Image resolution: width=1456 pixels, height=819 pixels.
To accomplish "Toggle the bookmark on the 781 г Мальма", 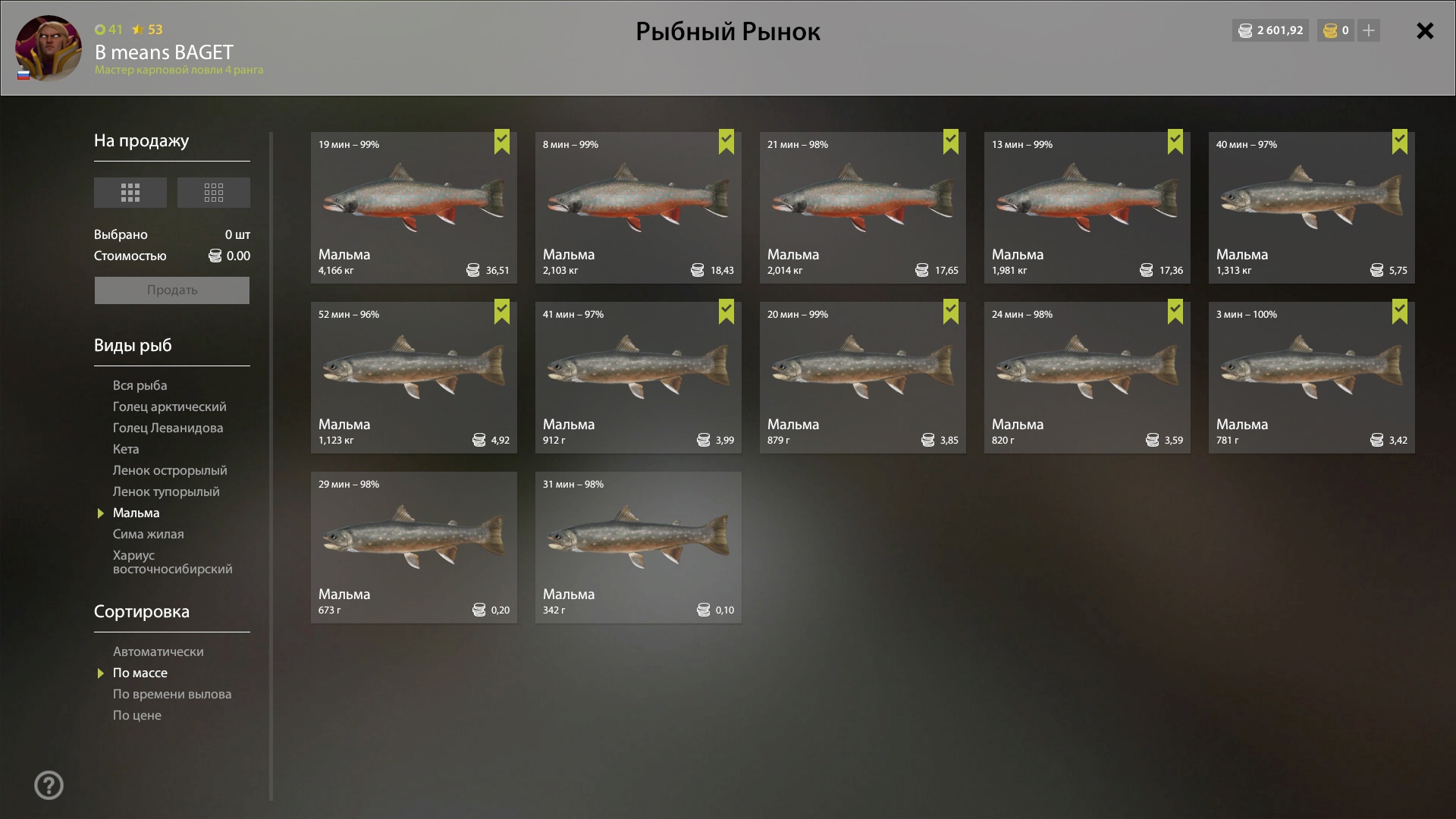I will [x=1400, y=312].
